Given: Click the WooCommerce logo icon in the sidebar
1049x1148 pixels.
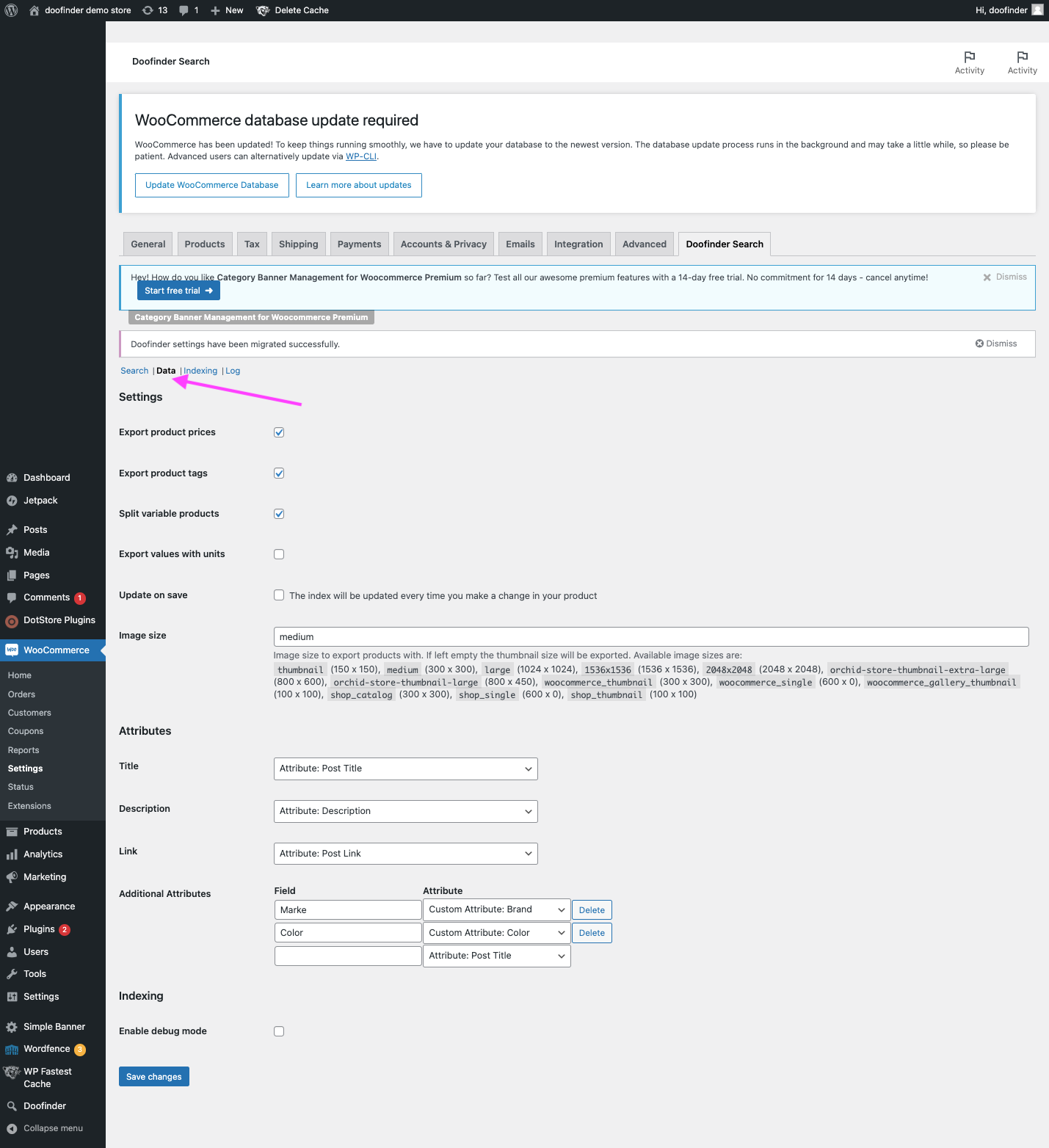Looking at the screenshot, I should (12, 650).
